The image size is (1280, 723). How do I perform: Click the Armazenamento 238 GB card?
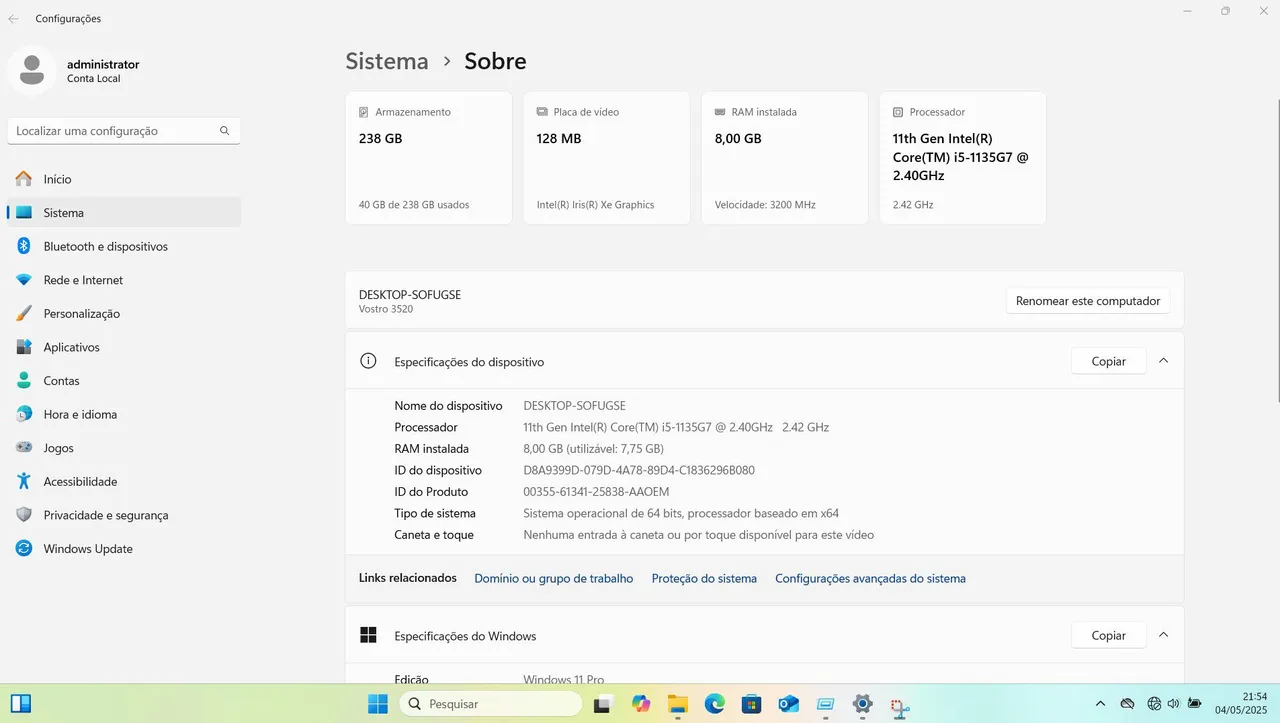[x=429, y=158]
